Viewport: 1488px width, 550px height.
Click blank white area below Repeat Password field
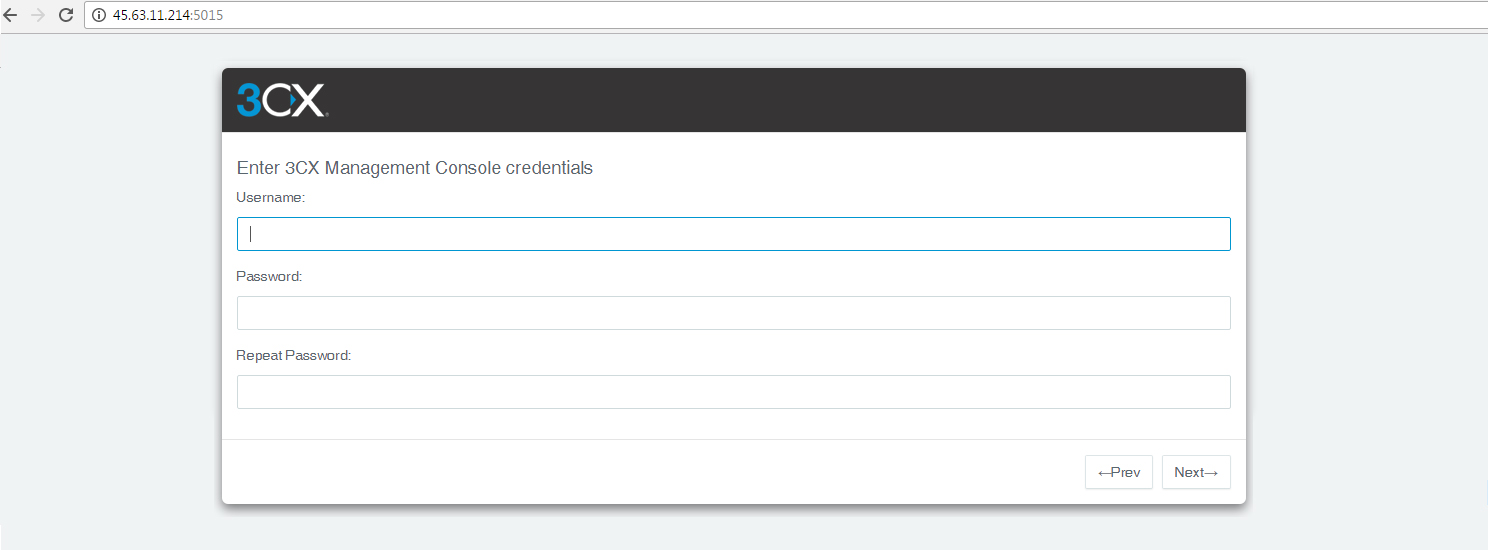(x=733, y=424)
